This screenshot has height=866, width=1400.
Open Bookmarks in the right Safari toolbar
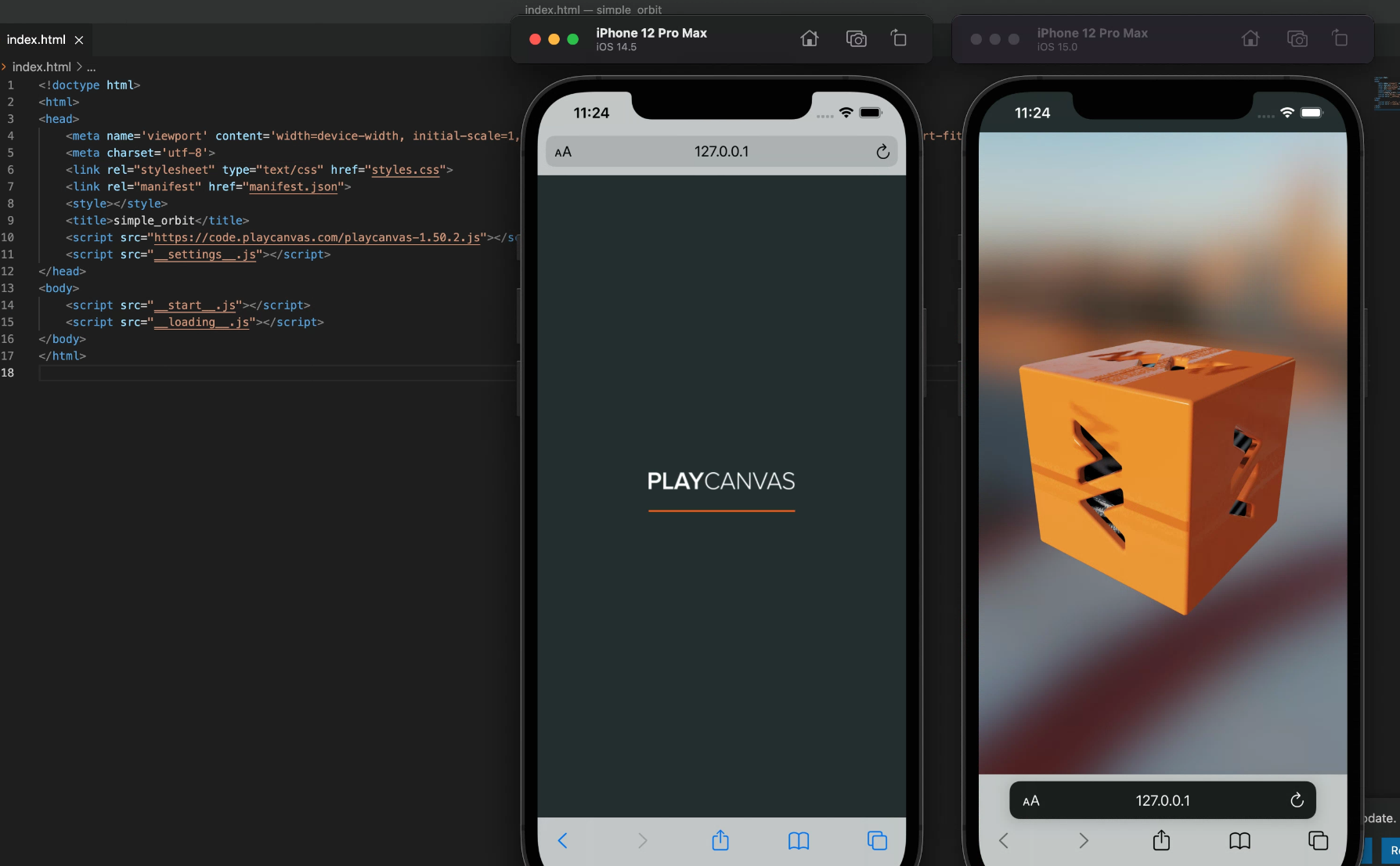(x=1239, y=840)
